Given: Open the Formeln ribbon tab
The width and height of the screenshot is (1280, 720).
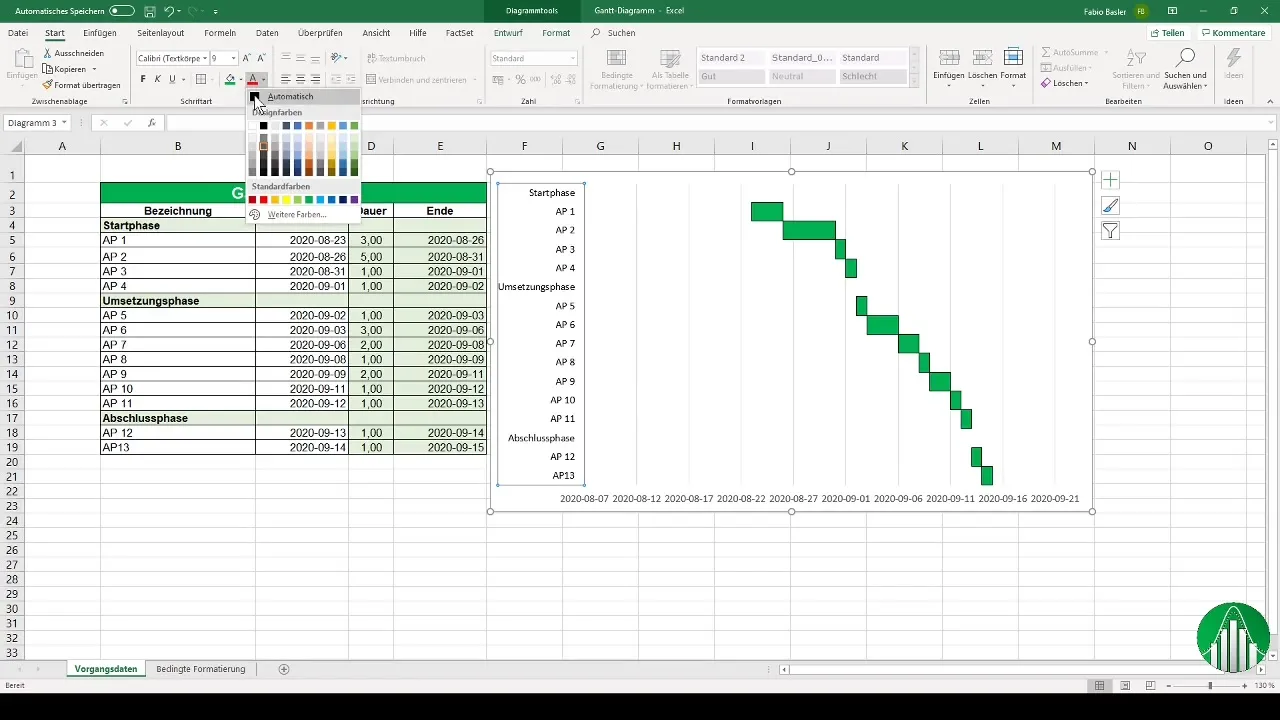Looking at the screenshot, I should tap(220, 33).
